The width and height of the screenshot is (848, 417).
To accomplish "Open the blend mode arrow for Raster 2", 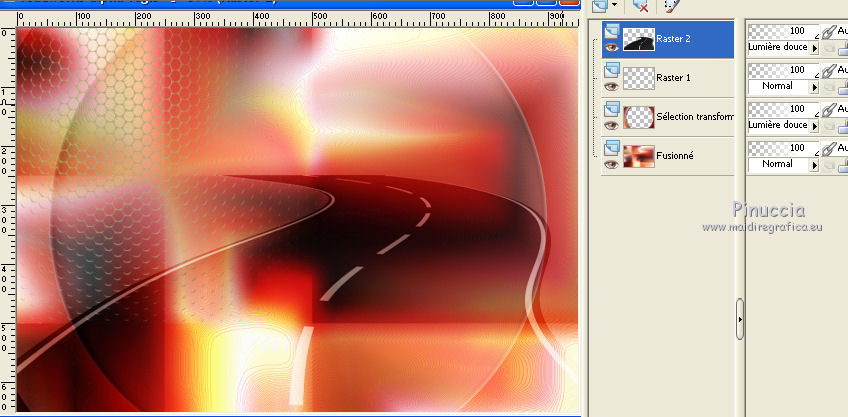I will point(814,48).
